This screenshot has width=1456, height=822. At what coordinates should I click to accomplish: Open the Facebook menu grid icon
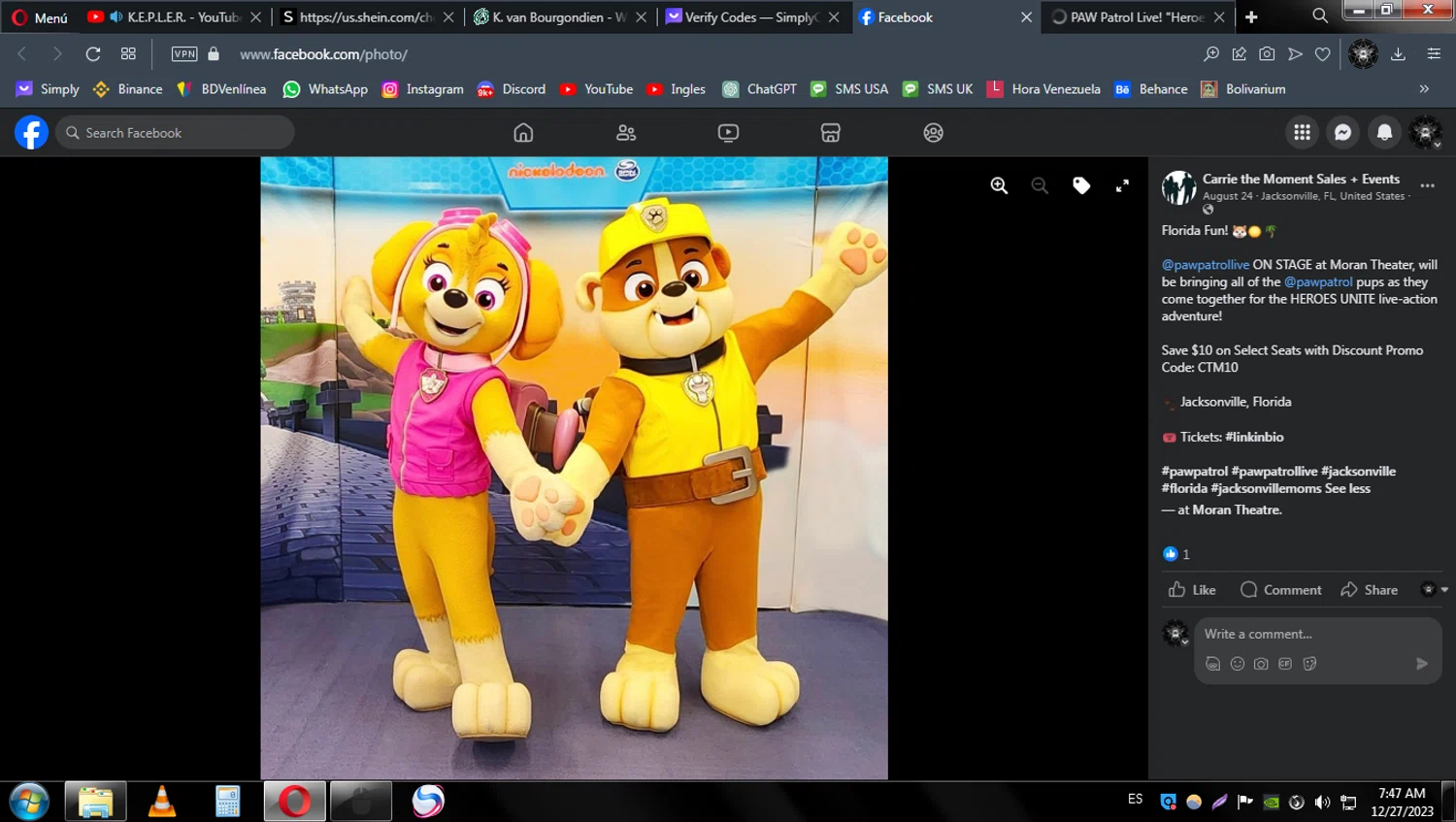click(1302, 133)
